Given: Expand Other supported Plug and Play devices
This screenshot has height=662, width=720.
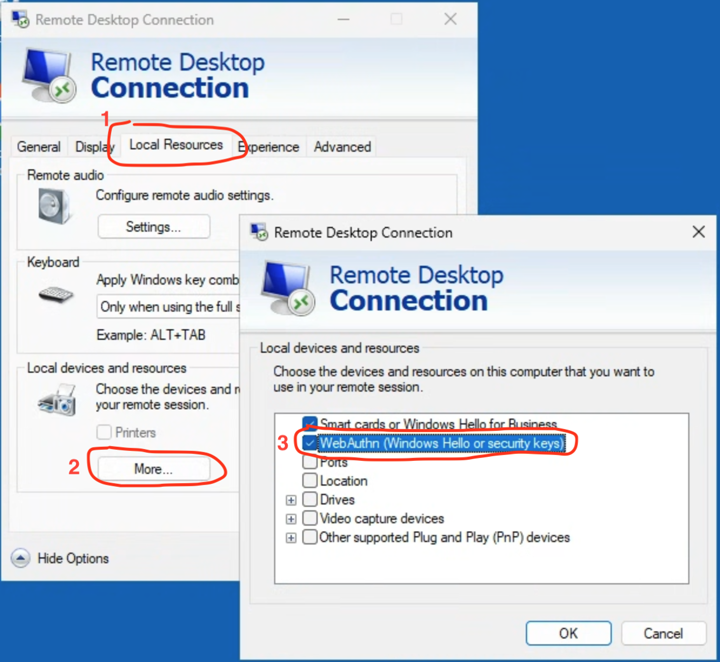Looking at the screenshot, I should [x=291, y=538].
